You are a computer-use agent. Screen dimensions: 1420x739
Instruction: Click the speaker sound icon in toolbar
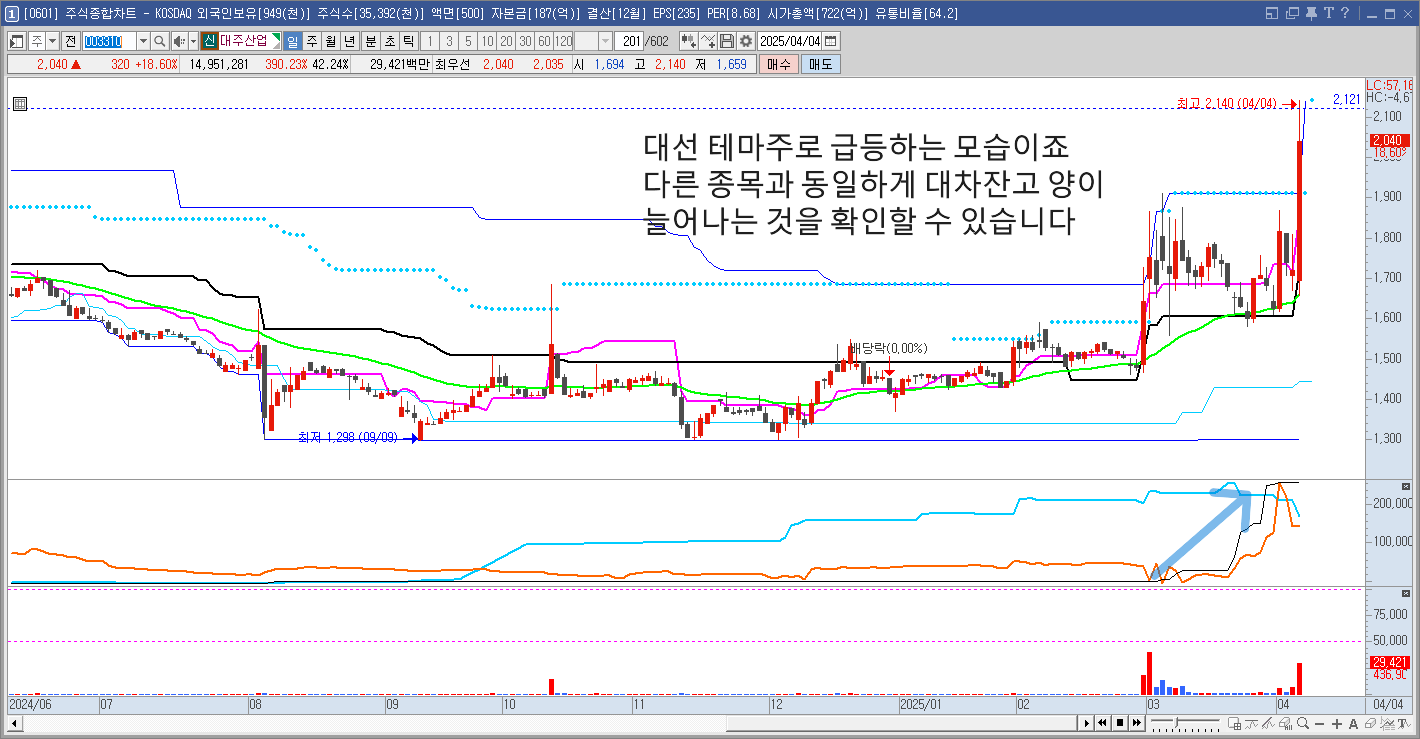pyautogui.click(x=179, y=41)
